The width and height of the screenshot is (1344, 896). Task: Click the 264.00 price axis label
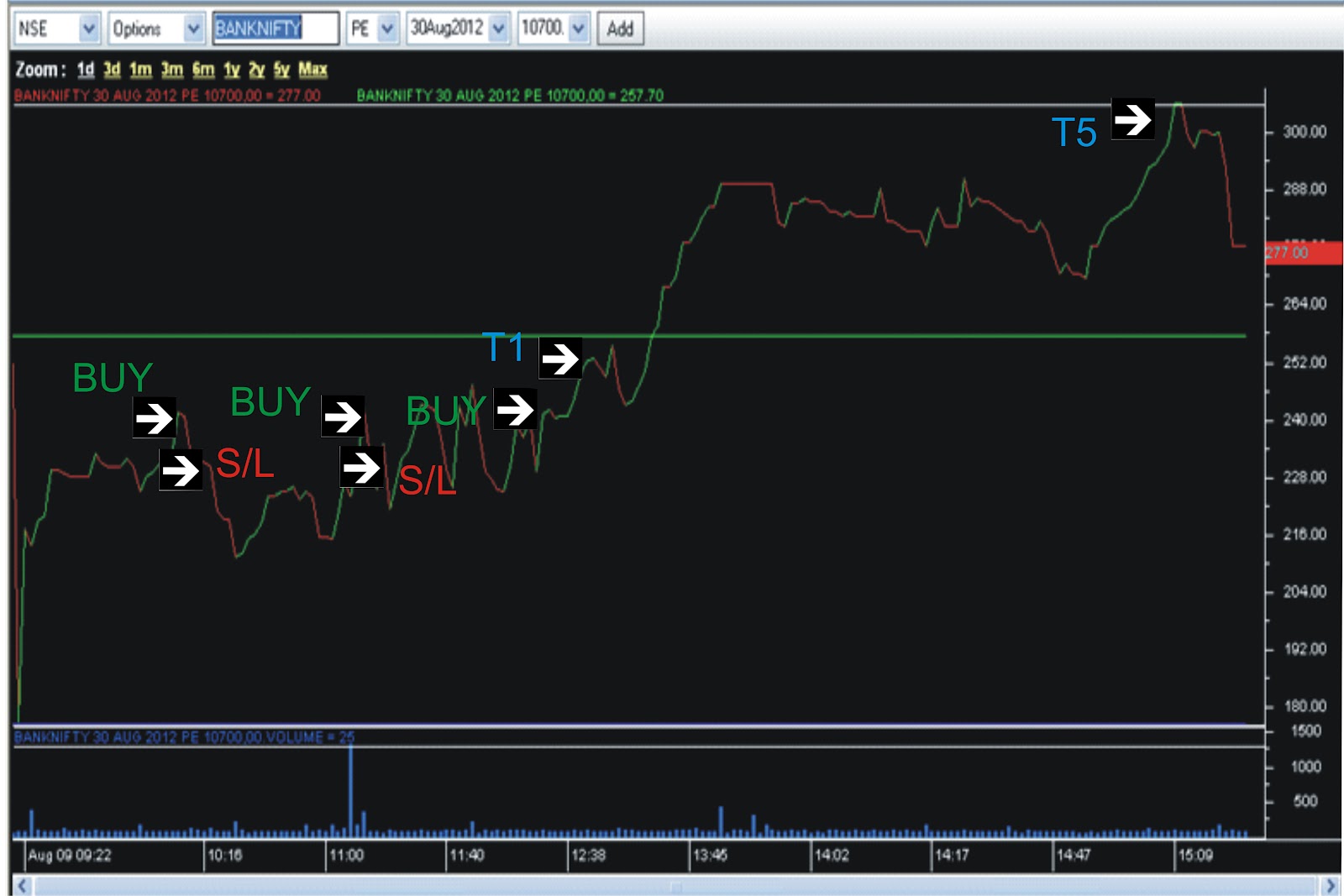click(1305, 304)
